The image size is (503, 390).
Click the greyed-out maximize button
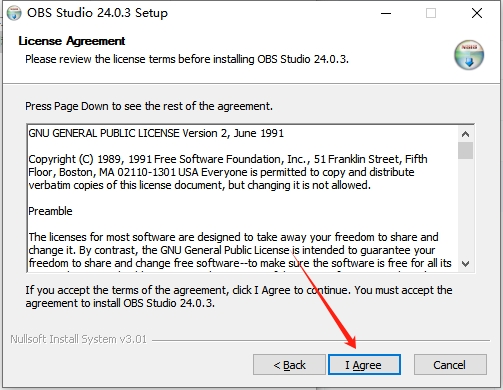[431, 13]
